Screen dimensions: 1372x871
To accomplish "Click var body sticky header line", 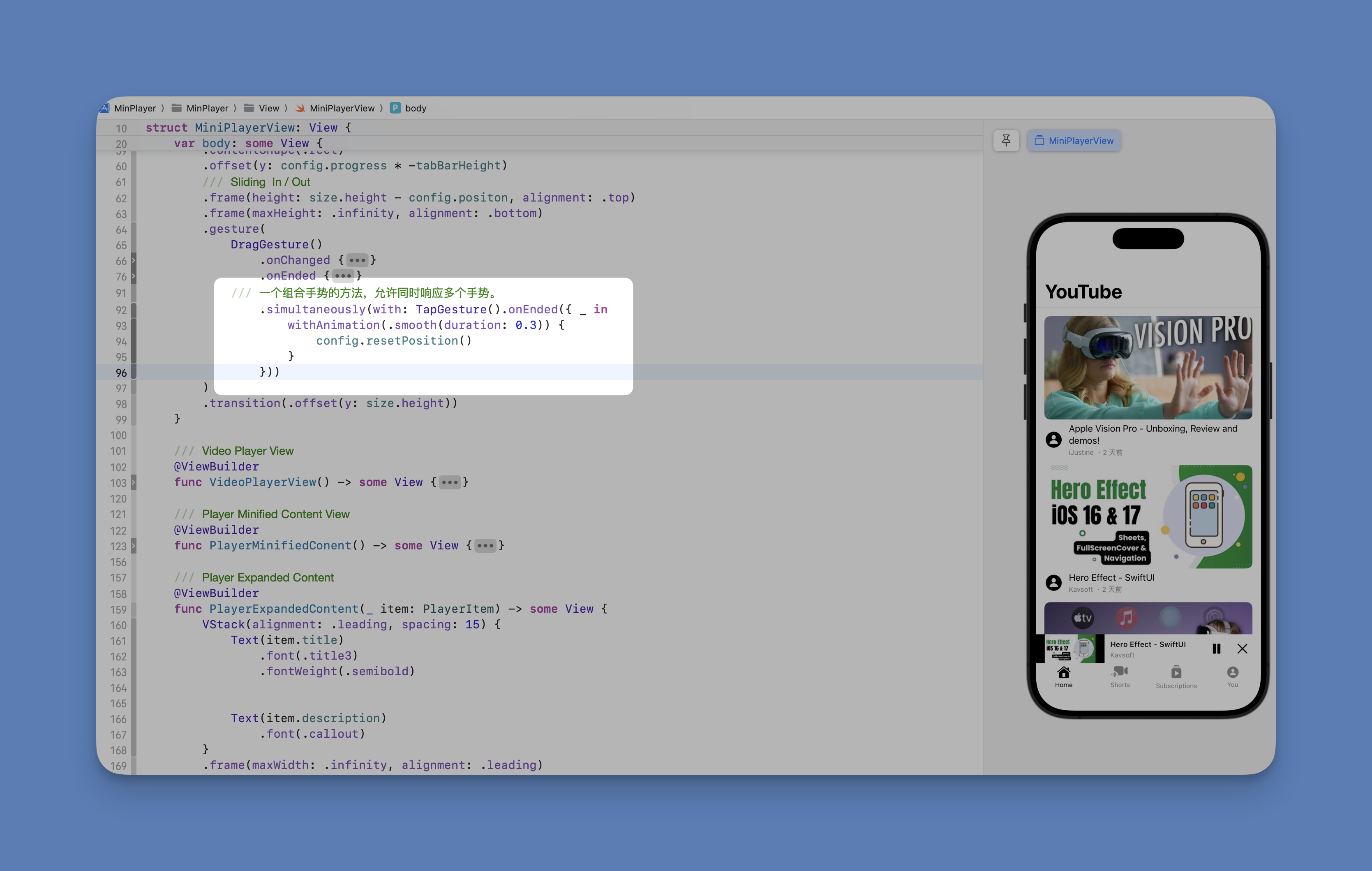I will (x=248, y=143).
